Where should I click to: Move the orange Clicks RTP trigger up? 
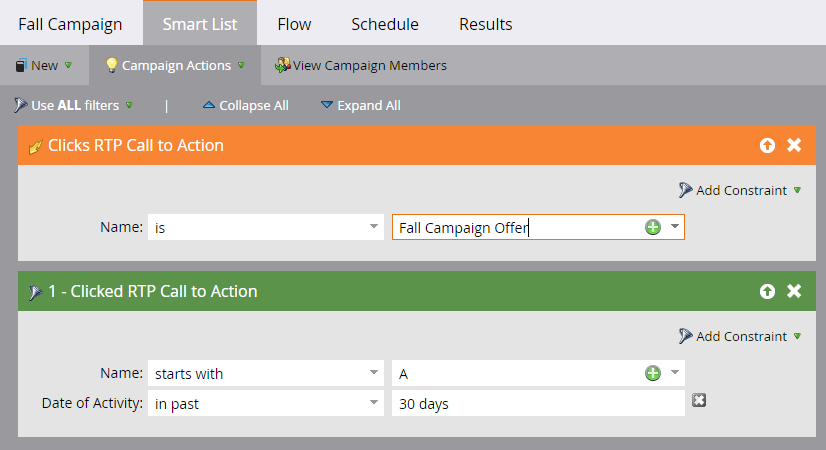[x=767, y=145]
